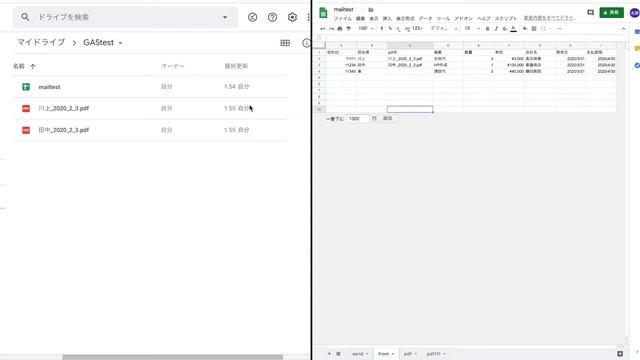Click the paint format icon

pyautogui.click(x=349, y=29)
